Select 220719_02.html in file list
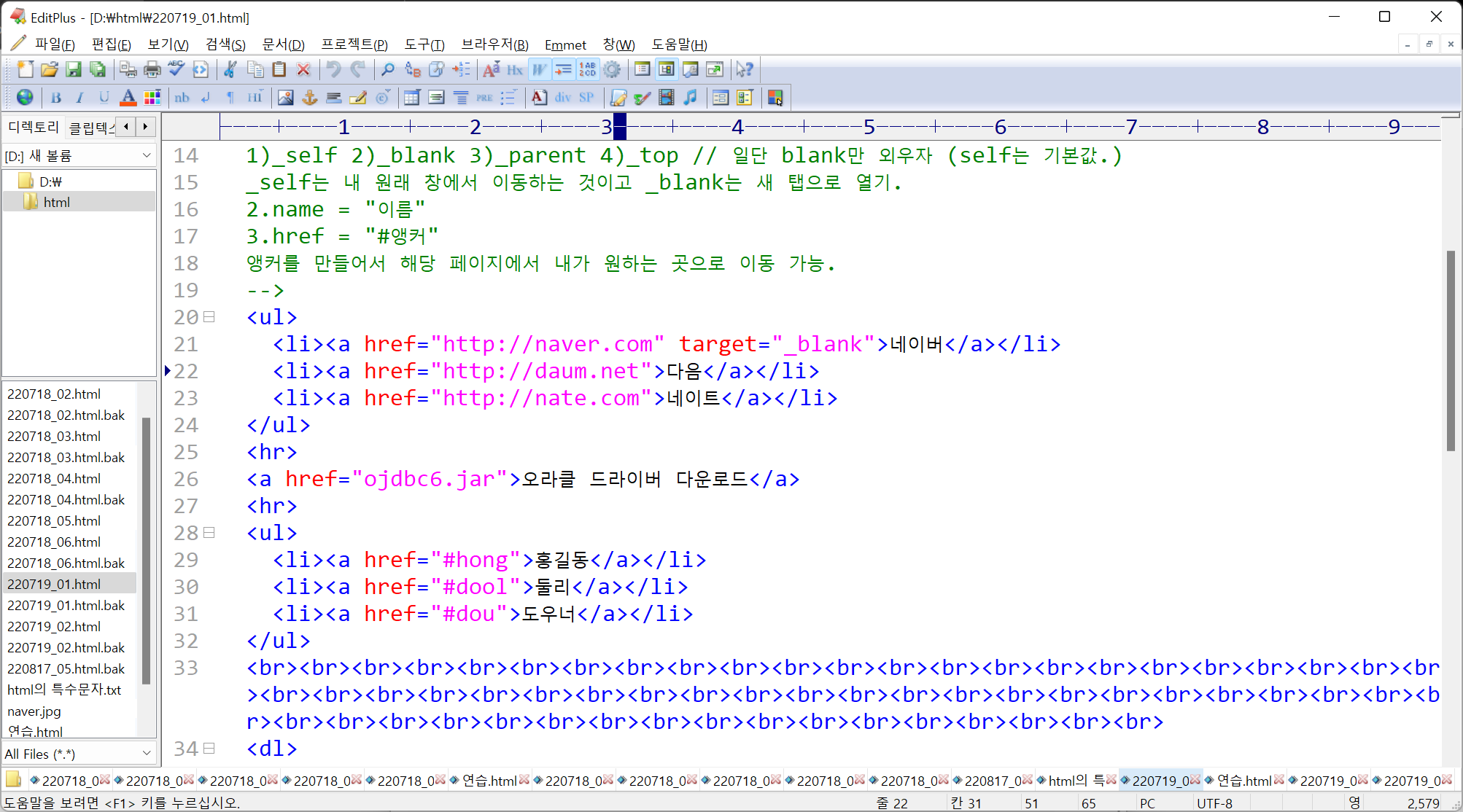Image resolution: width=1463 pixels, height=812 pixels. point(54,626)
